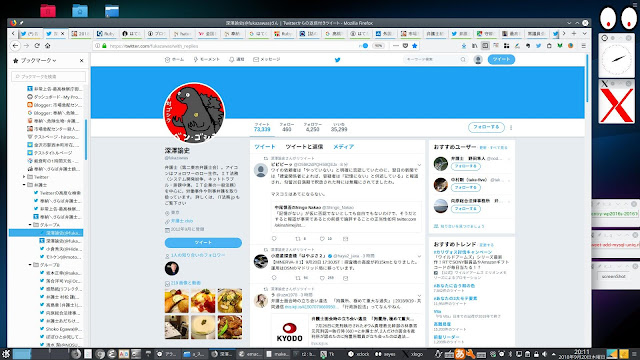Close the active Twitter tab
This screenshot has width=640, height=360.
pyautogui.click(x=62, y=34)
